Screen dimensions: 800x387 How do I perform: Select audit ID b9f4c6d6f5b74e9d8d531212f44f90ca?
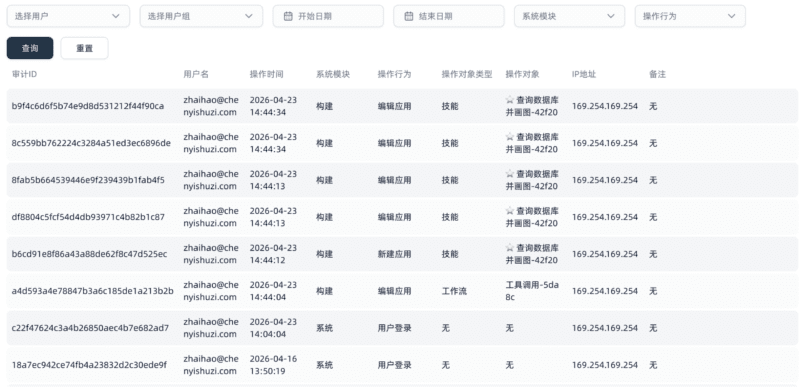point(88,106)
